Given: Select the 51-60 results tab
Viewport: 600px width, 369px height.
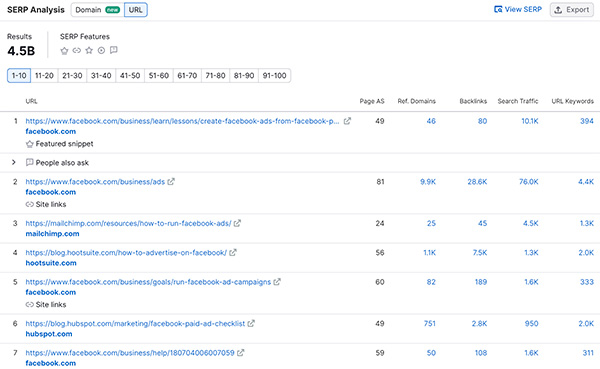Looking at the screenshot, I should click(159, 75).
